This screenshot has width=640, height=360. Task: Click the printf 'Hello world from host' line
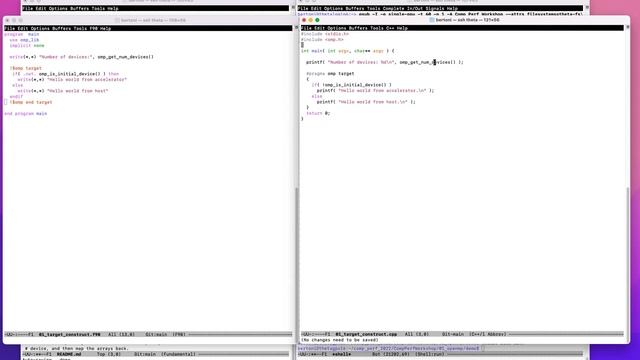pos(366,102)
